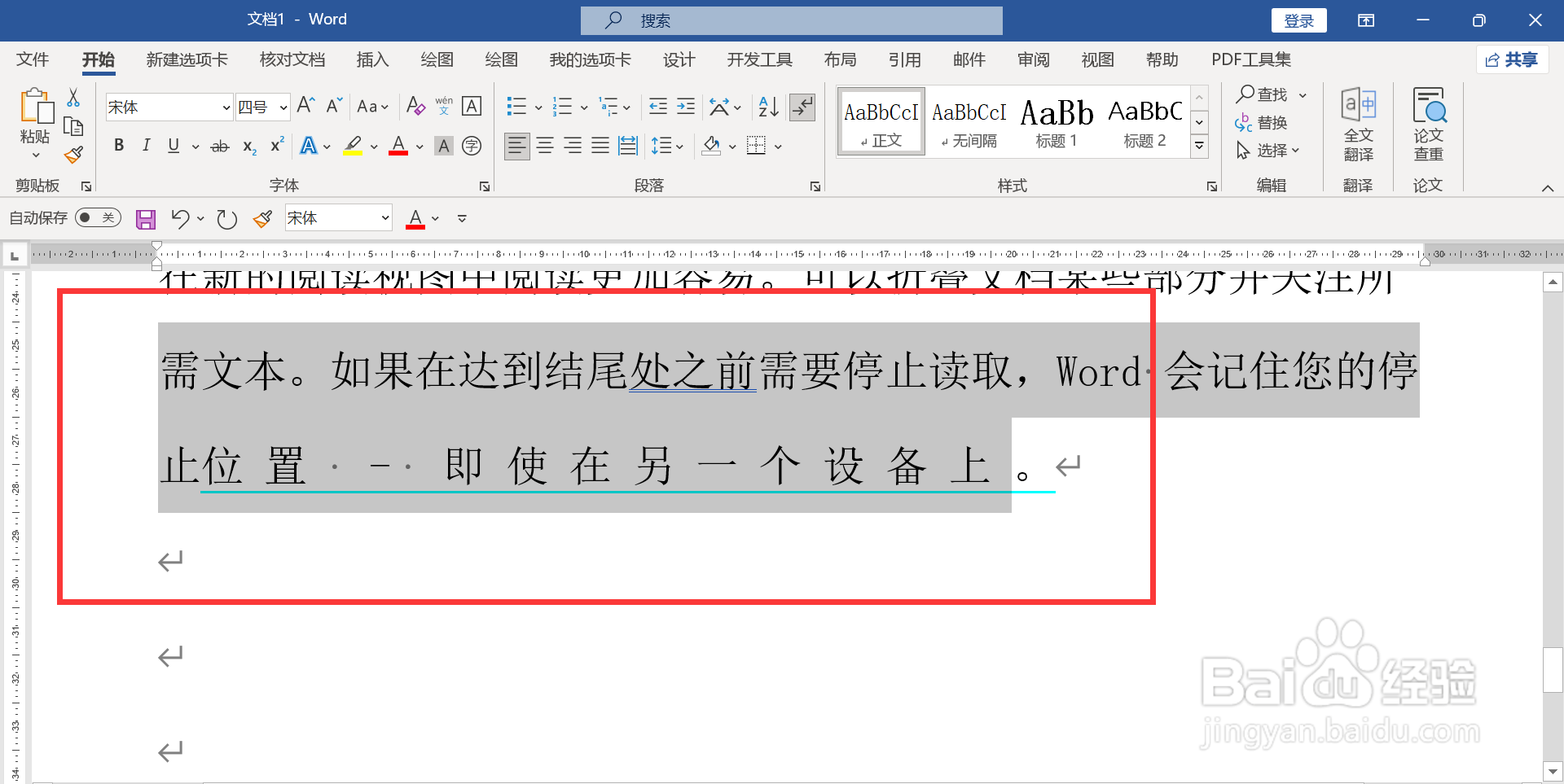1564x784 pixels.
Task: Toggle the AutoSave switch
Action: point(98,217)
